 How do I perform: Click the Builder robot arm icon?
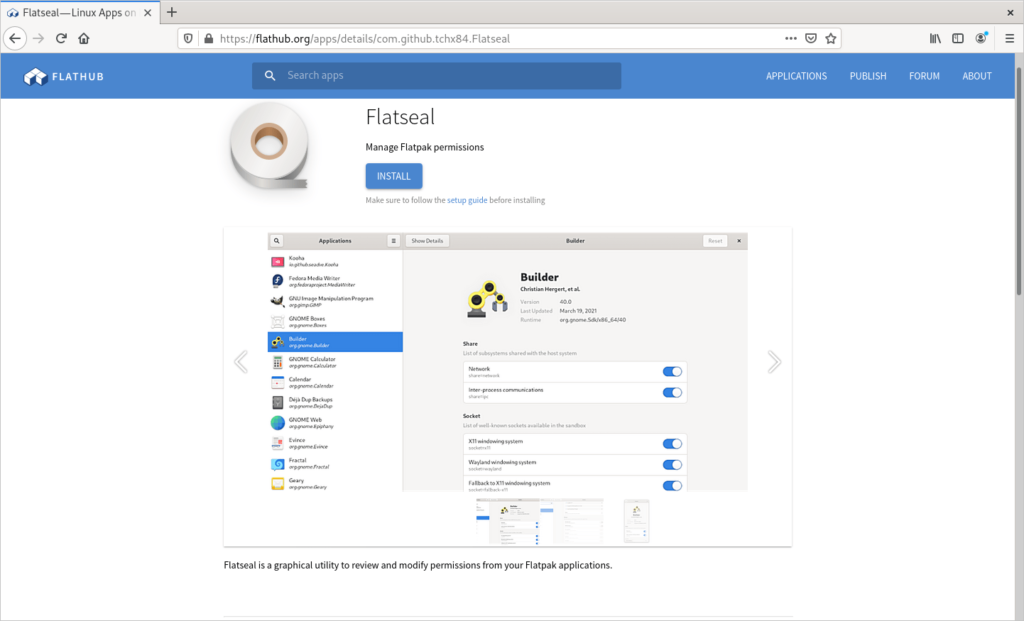(x=487, y=300)
